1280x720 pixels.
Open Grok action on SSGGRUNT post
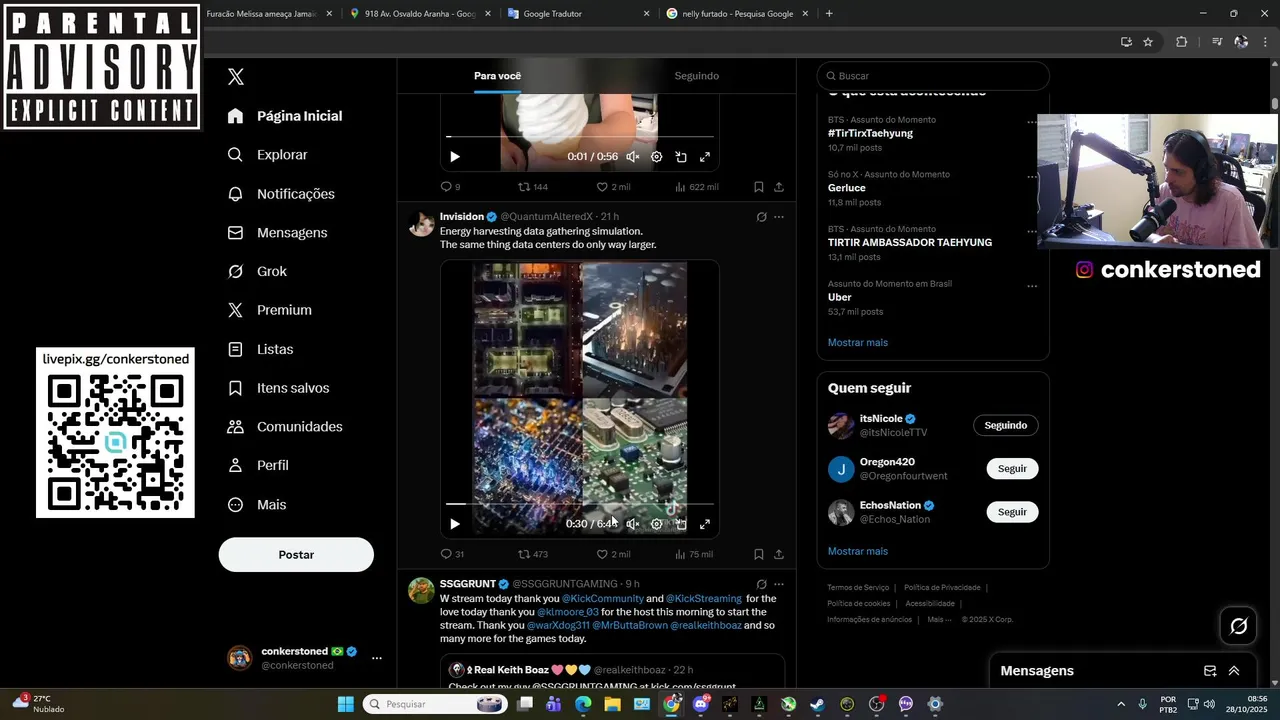(x=761, y=584)
